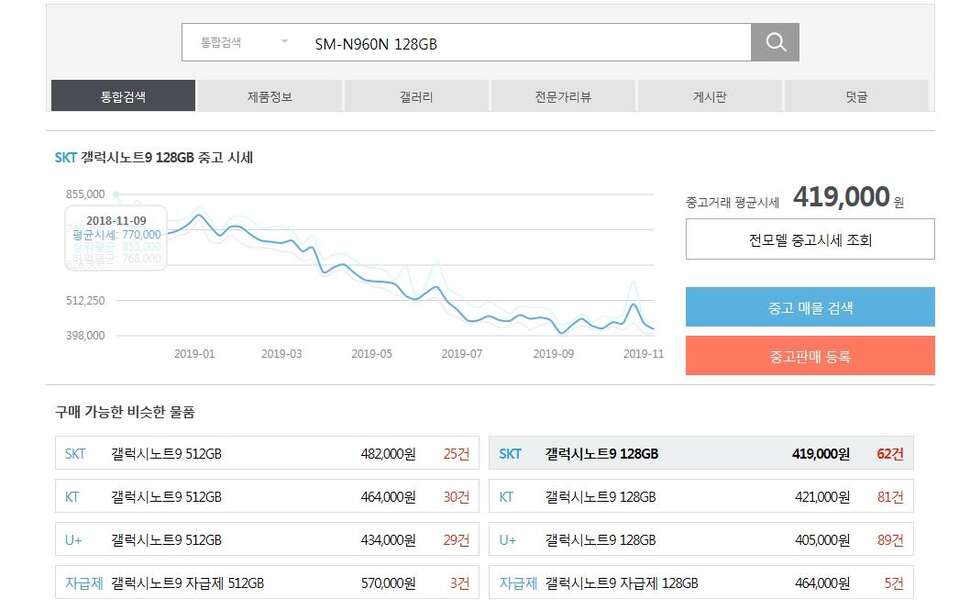Switch to the 댓글 tab
Image resolution: width=970 pixels, height=610 pixels.
[856, 96]
